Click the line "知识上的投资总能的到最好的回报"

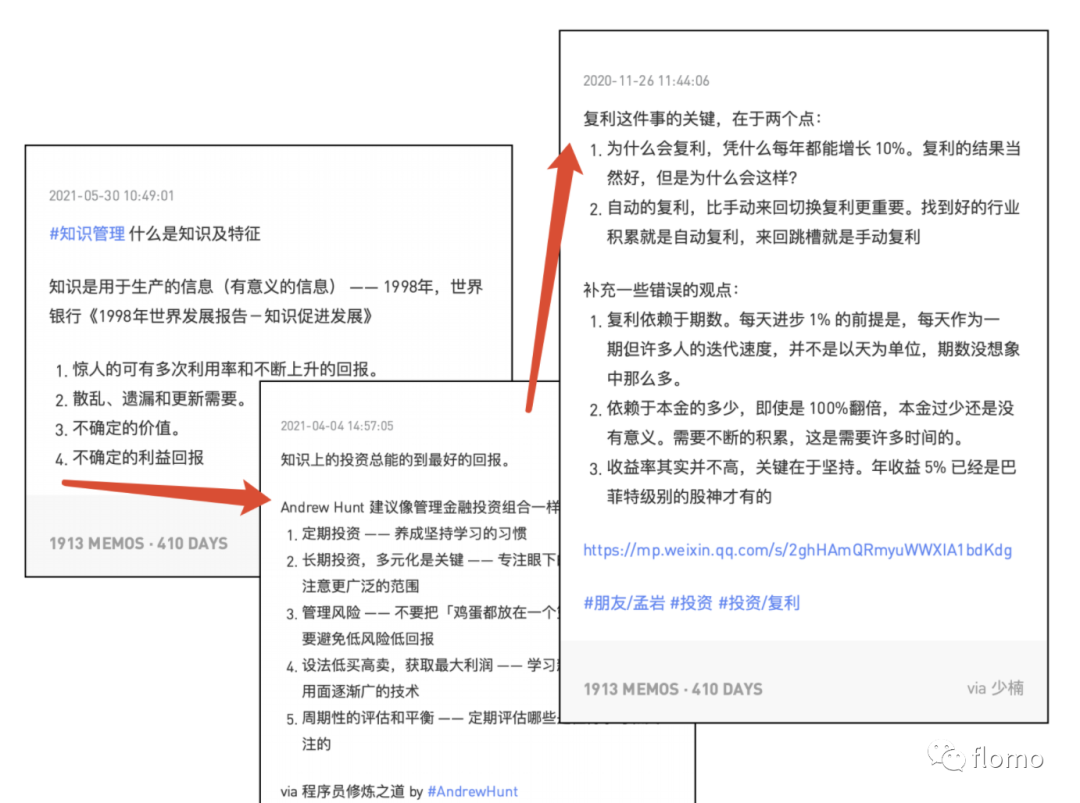(x=395, y=460)
